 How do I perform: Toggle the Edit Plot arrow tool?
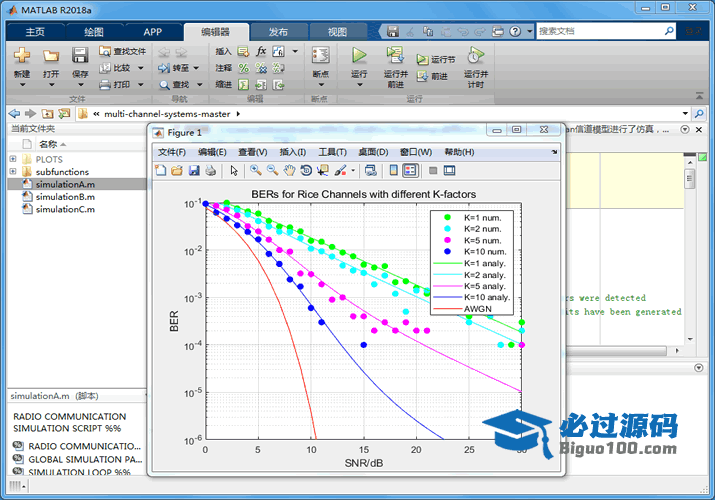pos(234,170)
